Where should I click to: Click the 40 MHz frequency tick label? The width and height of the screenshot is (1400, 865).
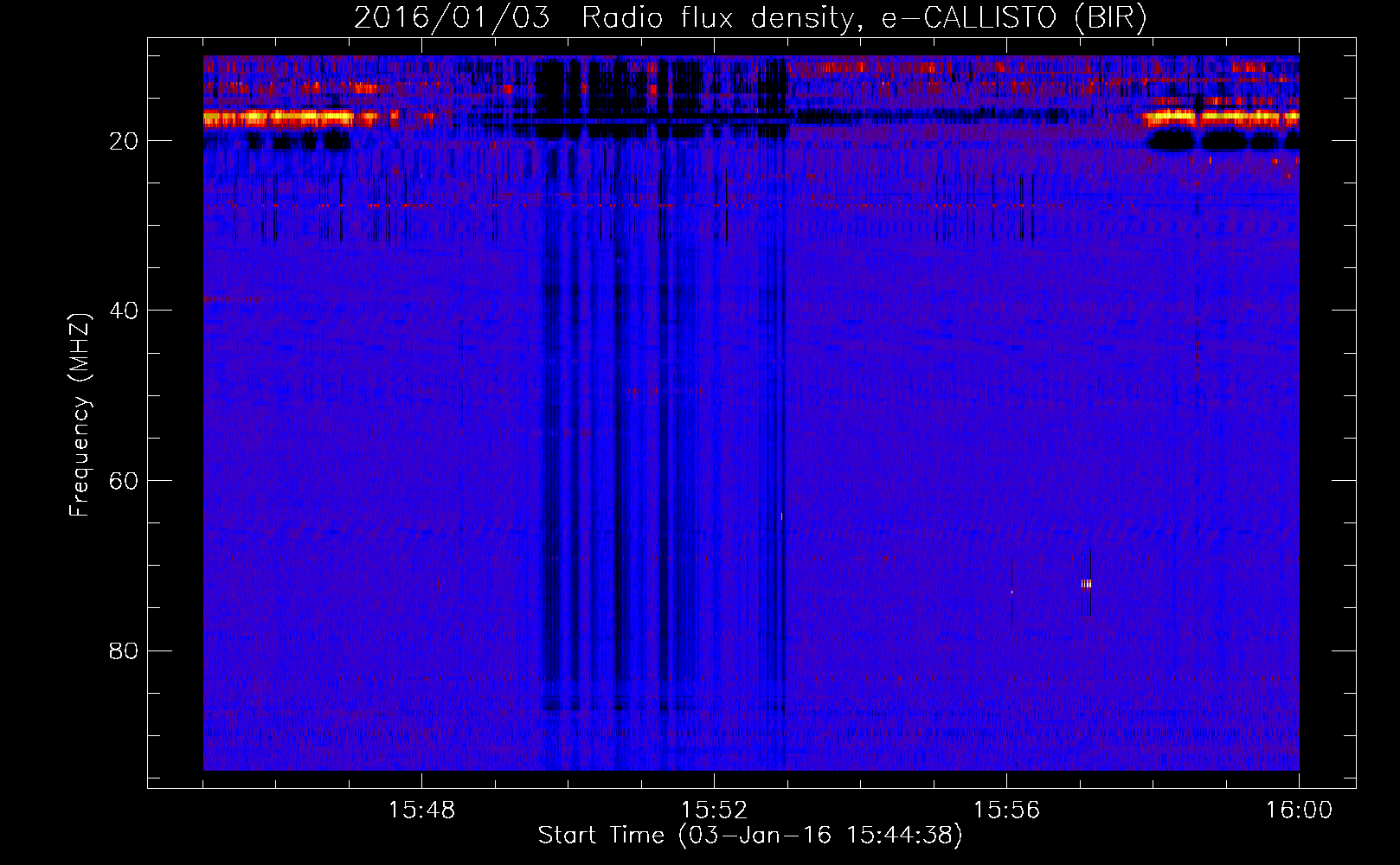pyautogui.click(x=124, y=311)
